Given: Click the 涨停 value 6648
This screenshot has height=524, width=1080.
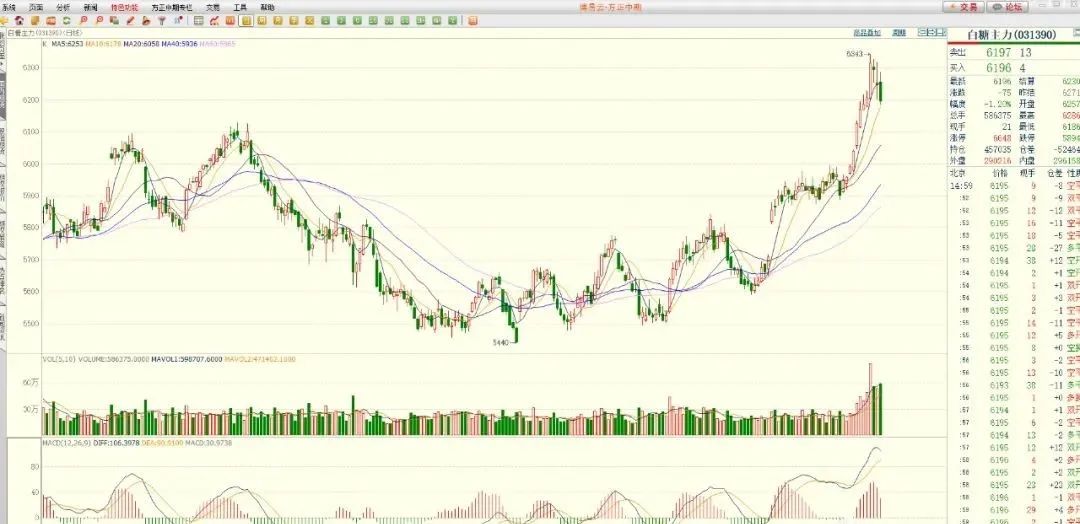Looking at the screenshot, I should coord(1002,138).
